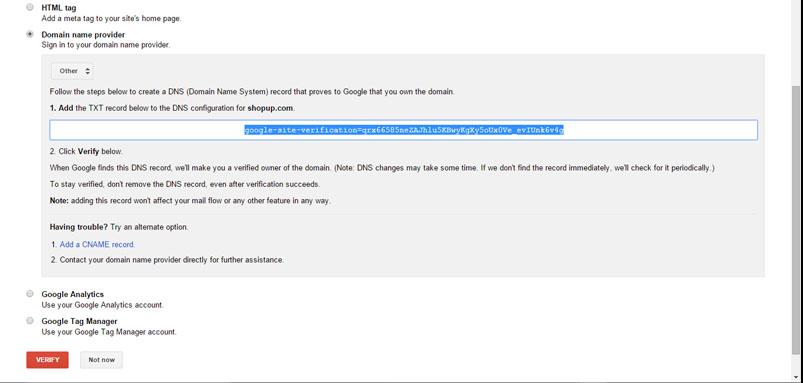Select the Google Analytics radio option
Screen dimensions: 803x383
(30, 294)
